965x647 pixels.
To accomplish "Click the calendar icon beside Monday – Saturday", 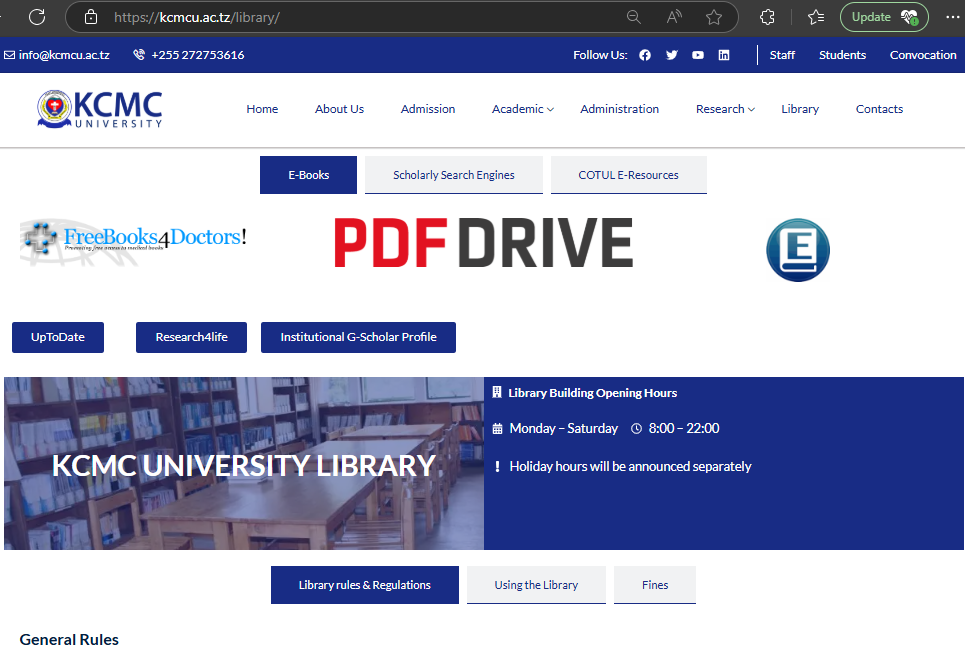I will [x=497, y=428].
